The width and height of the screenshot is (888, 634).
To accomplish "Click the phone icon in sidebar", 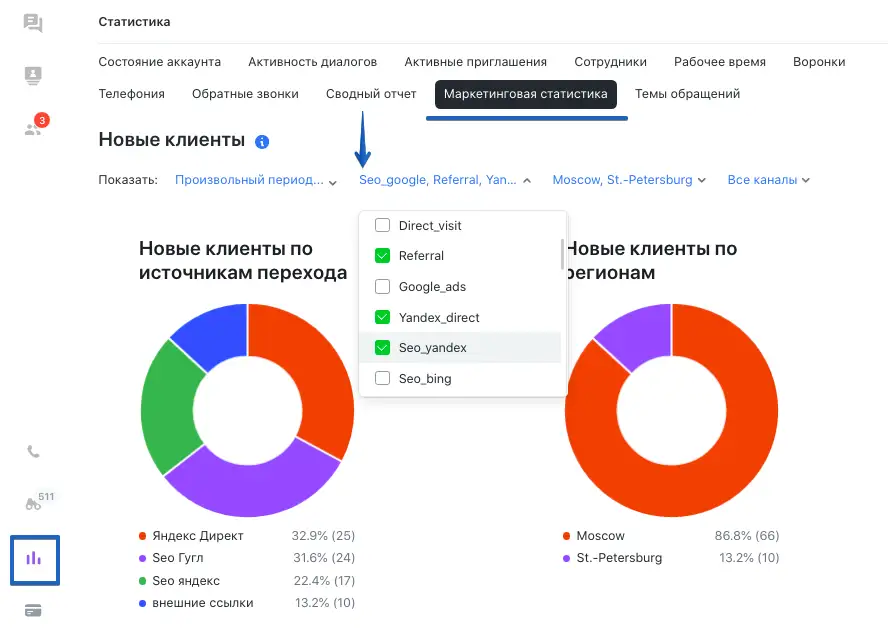I will pyautogui.click(x=33, y=451).
